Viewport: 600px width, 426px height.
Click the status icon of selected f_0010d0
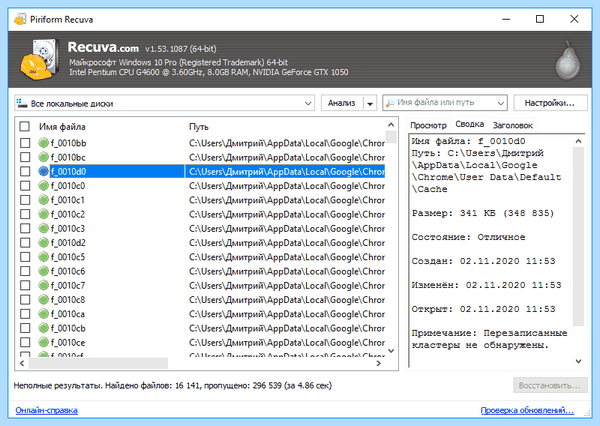(x=44, y=171)
